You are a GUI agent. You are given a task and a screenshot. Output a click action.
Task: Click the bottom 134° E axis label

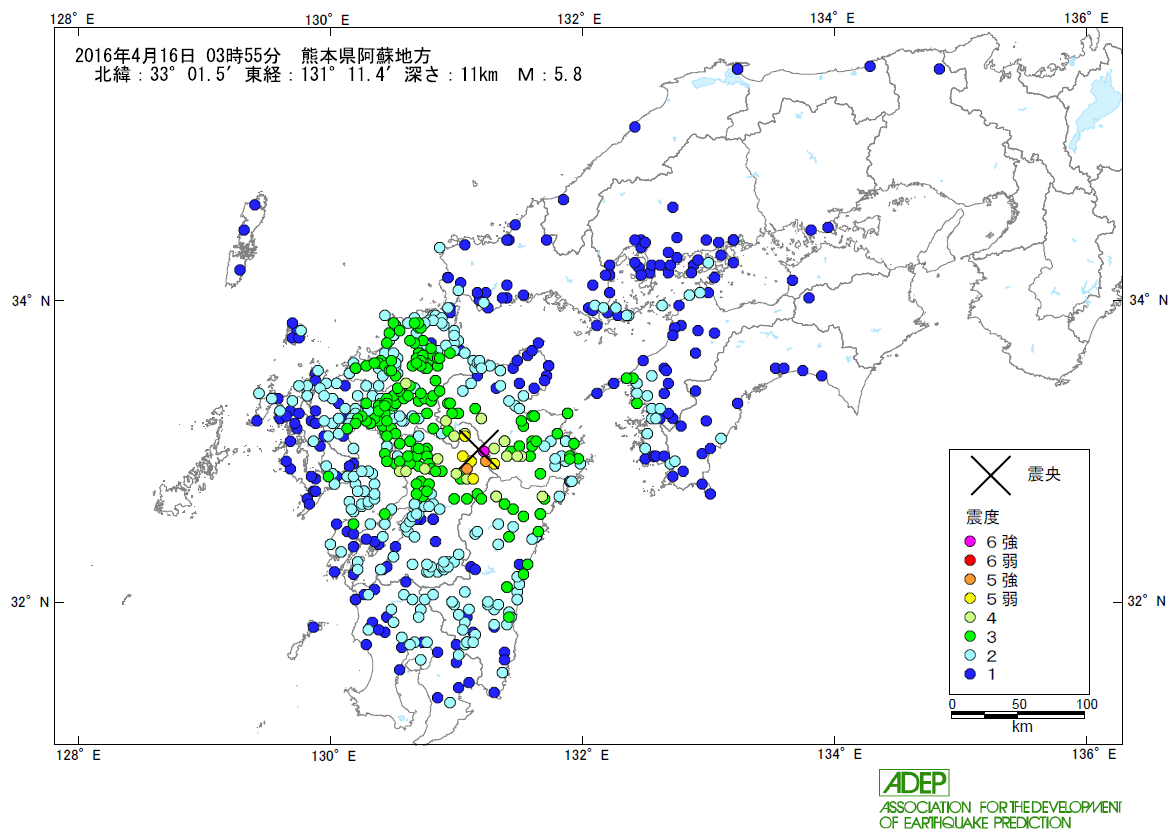coord(839,754)
